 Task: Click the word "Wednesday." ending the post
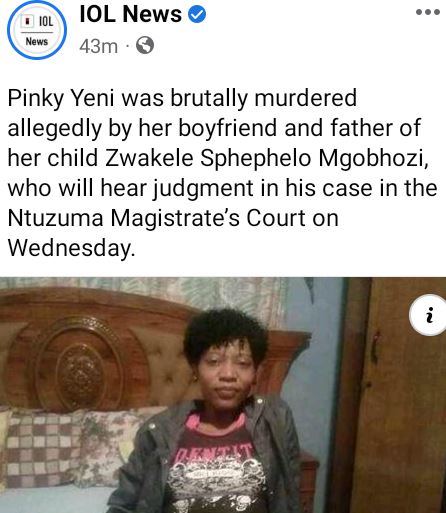tap(72, 248)
